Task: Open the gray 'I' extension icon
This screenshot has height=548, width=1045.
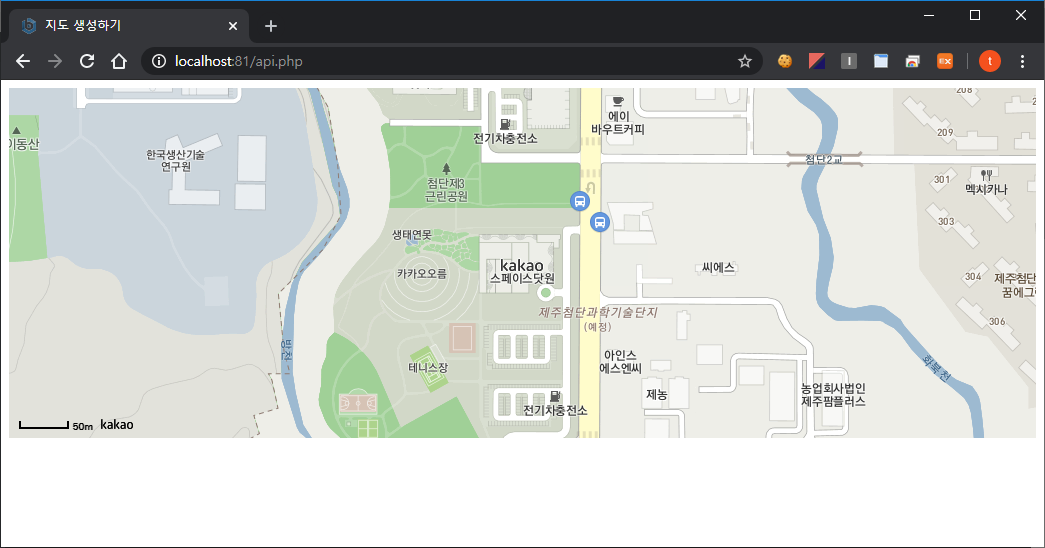Action: 848,61
